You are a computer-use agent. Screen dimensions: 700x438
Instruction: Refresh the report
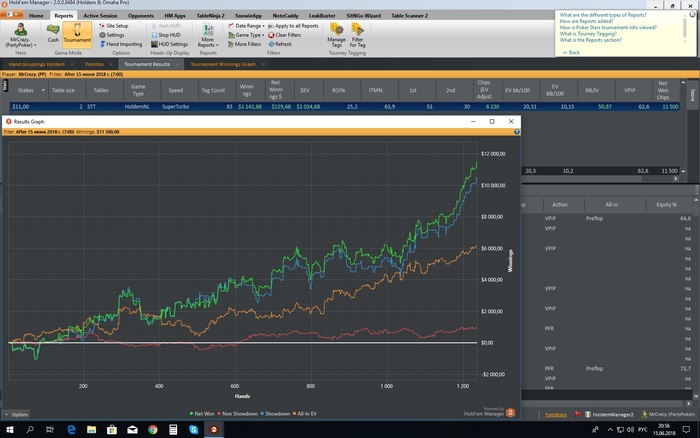[x=280, y=44]
